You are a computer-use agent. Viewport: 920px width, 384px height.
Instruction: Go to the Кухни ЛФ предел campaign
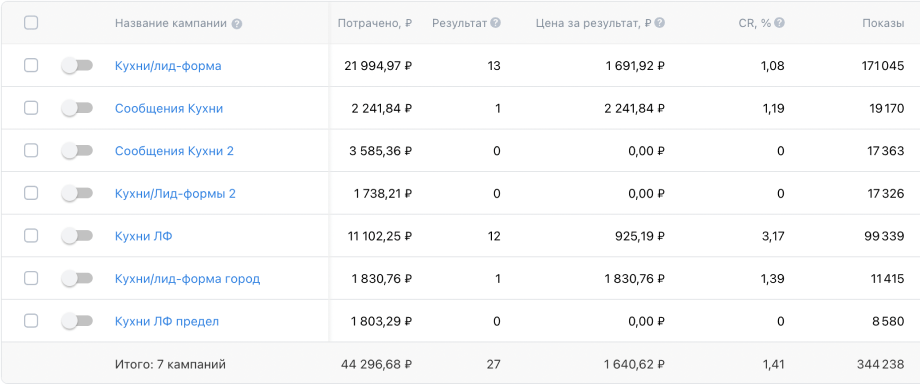click(x=167, y=321)
